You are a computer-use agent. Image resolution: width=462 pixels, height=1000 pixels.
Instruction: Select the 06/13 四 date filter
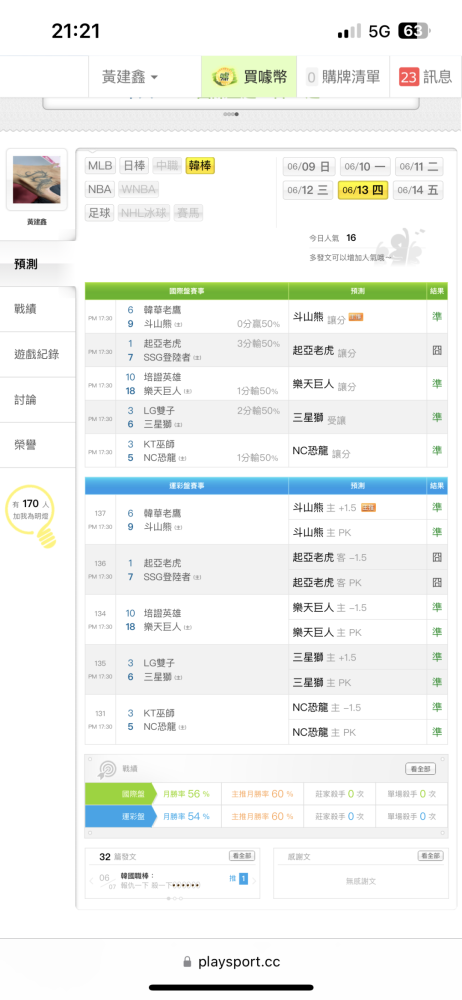pos(364,190)
